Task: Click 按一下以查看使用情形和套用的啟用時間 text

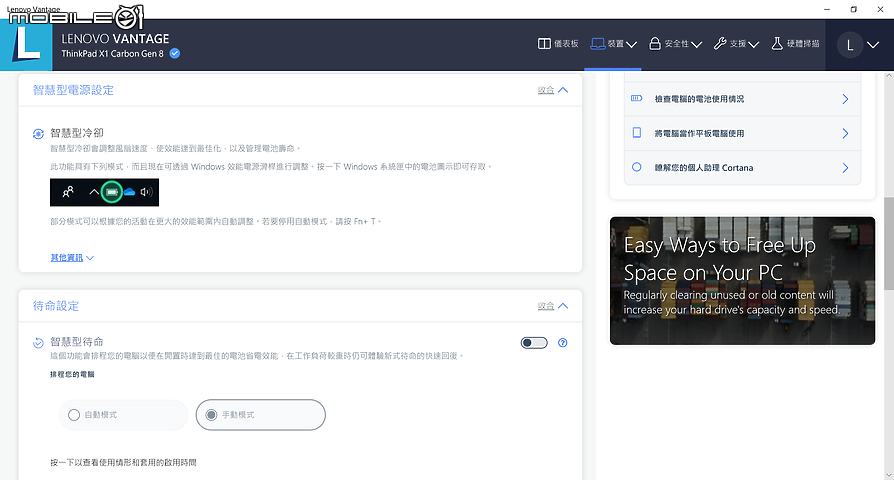Action: point(123,462)
